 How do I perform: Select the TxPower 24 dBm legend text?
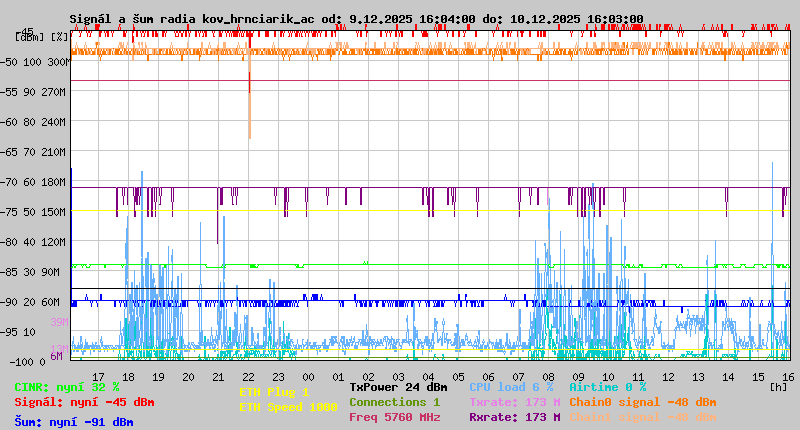pyautogui.click(x=398, y=386)
